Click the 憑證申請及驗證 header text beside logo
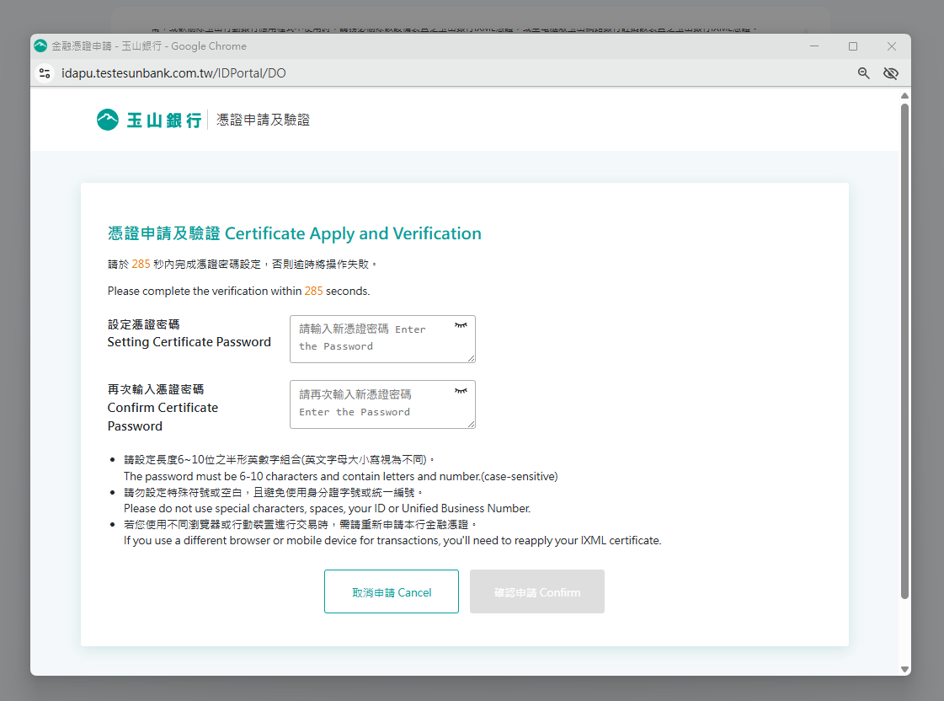 click(263, 120)
